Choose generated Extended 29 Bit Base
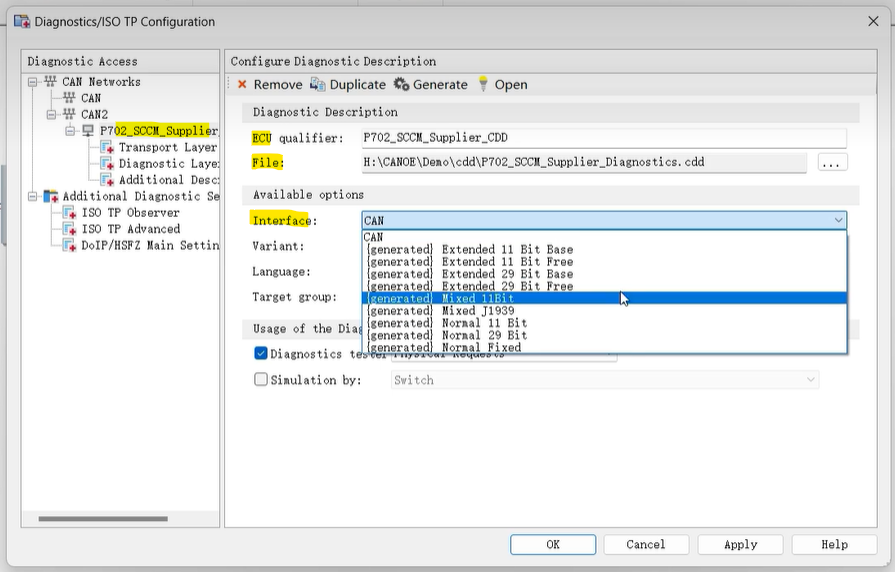 pos(604,274)
